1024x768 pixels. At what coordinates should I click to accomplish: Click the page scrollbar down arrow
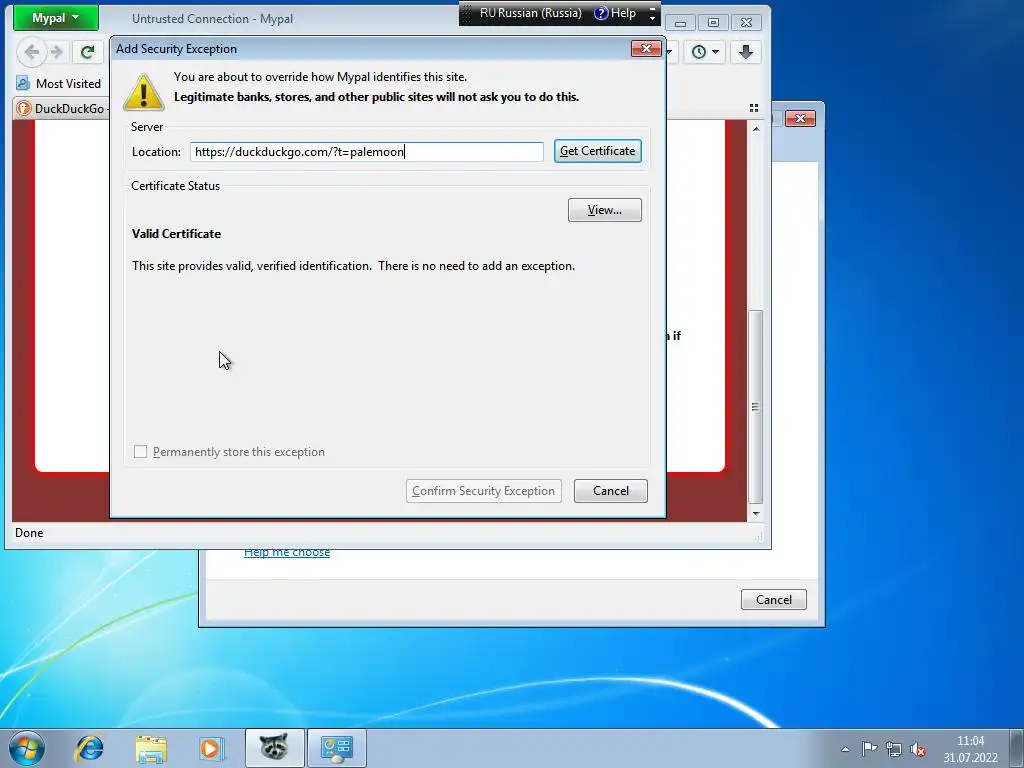(756, 514)
